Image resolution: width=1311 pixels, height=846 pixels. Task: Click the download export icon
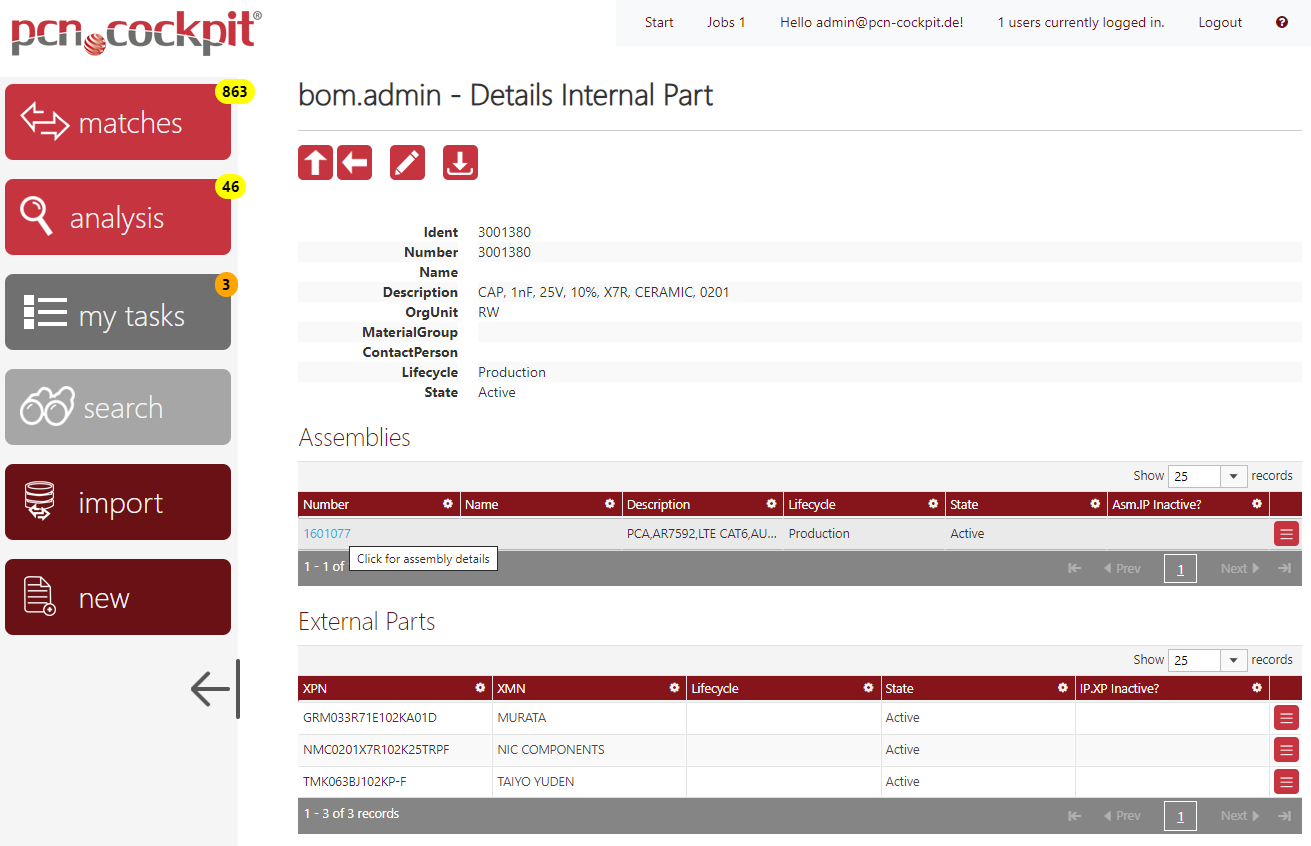click(x=460, y=163)
